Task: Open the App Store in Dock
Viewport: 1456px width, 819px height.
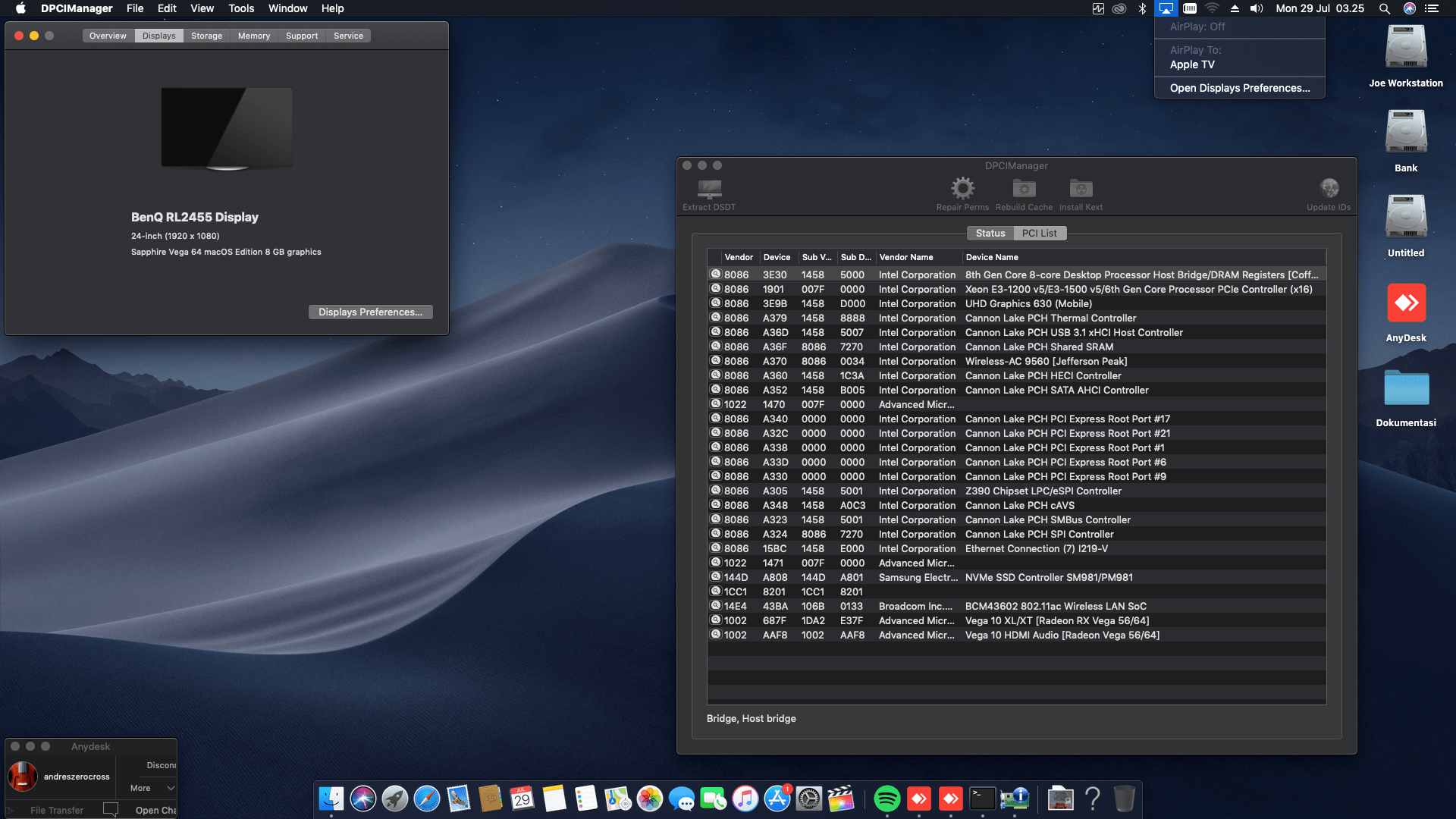Action: 777,799
